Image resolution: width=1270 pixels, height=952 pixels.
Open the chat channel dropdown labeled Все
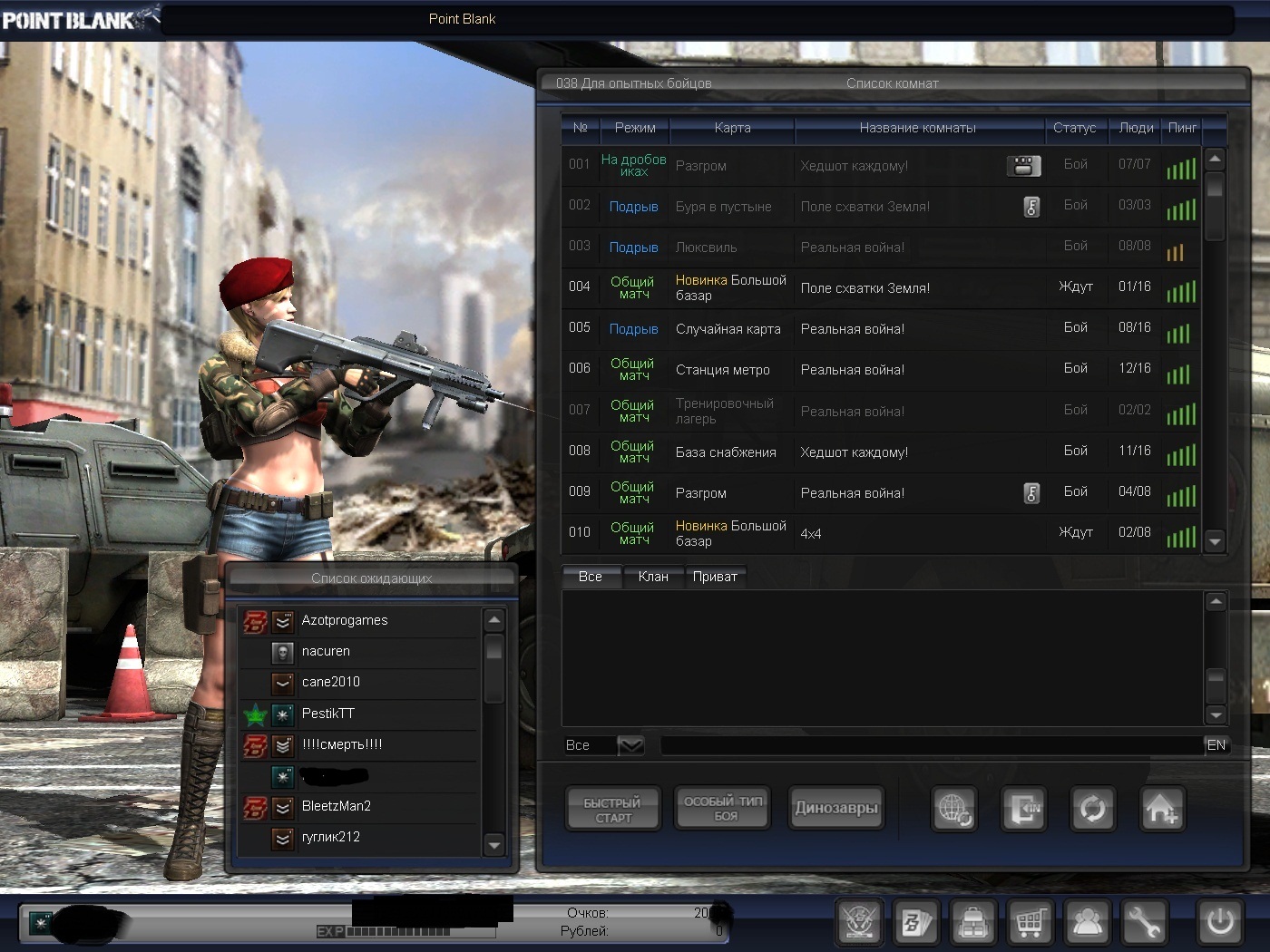630,745
